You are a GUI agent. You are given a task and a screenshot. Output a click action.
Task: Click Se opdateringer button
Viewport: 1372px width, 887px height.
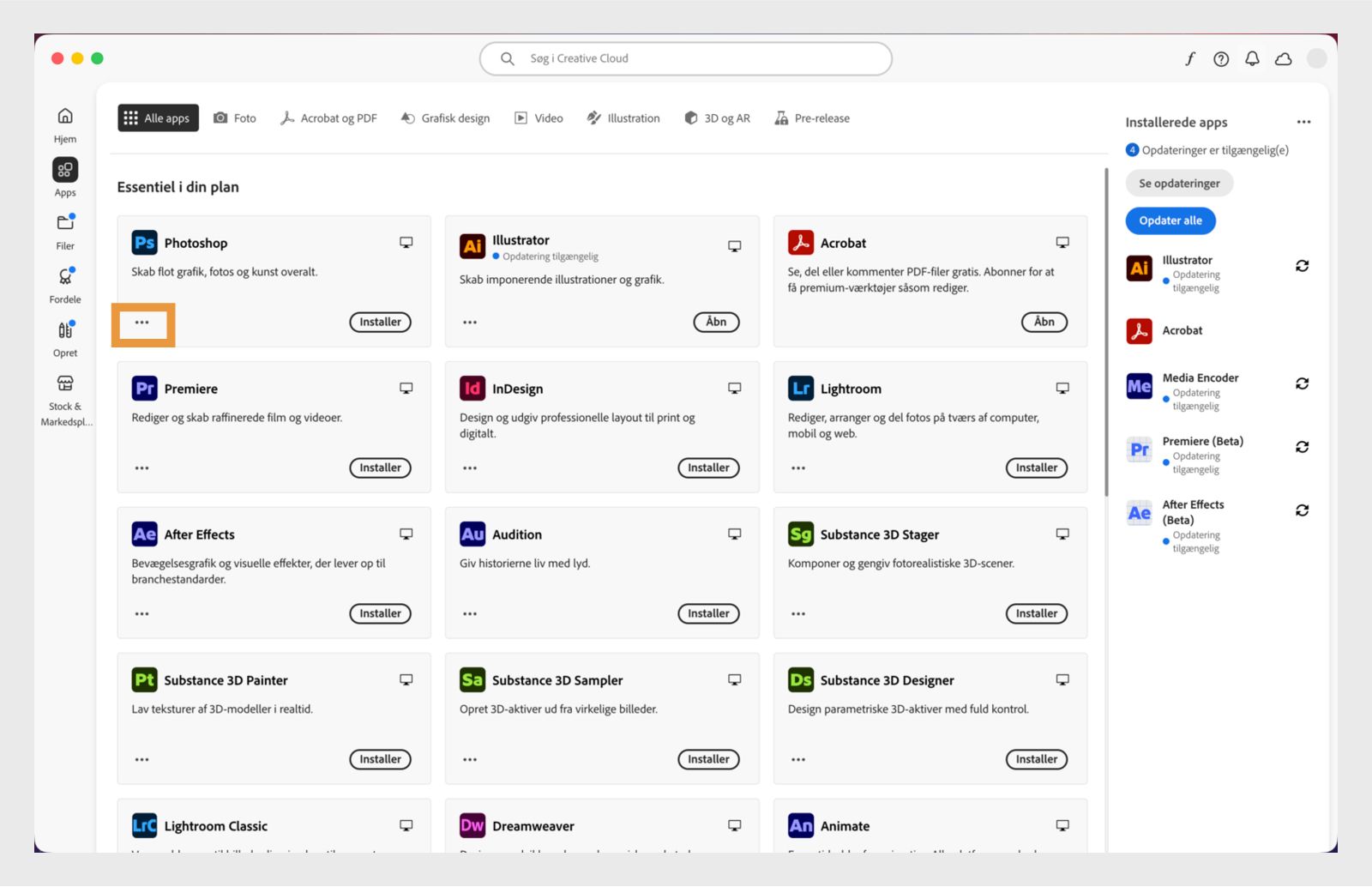(x=1179, y=184)
